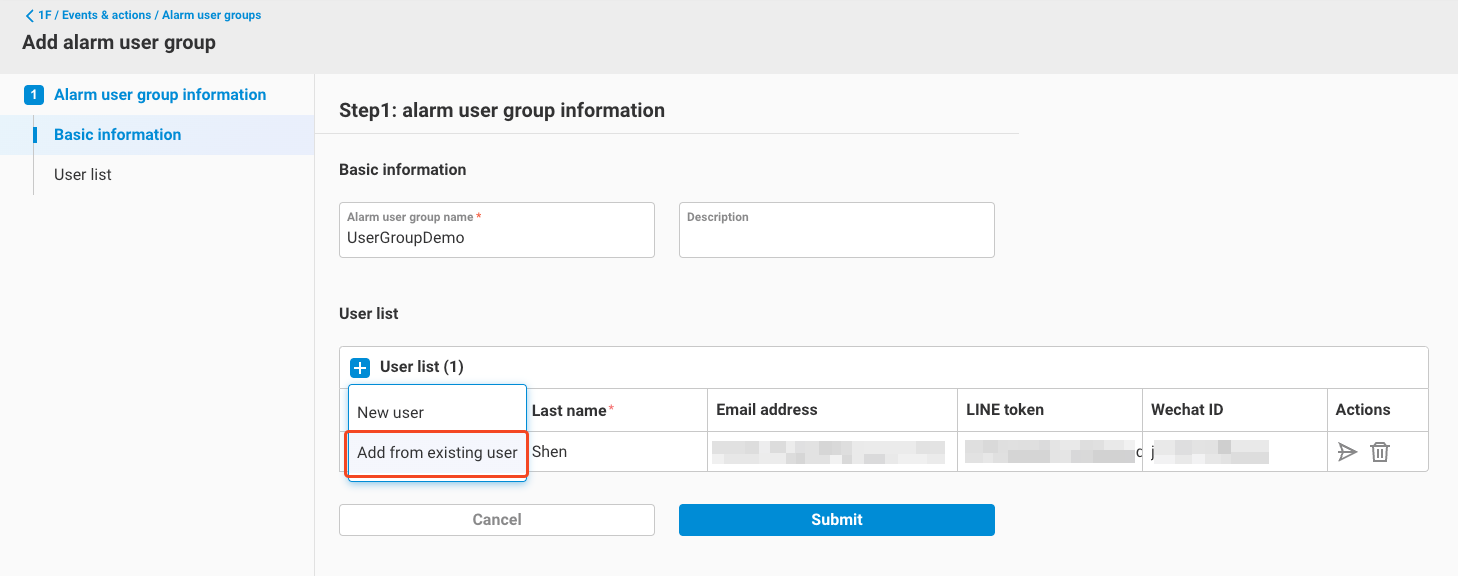Click into the Description field
The height and width of the screenshot is (576, 1458).
coord(836,238)
